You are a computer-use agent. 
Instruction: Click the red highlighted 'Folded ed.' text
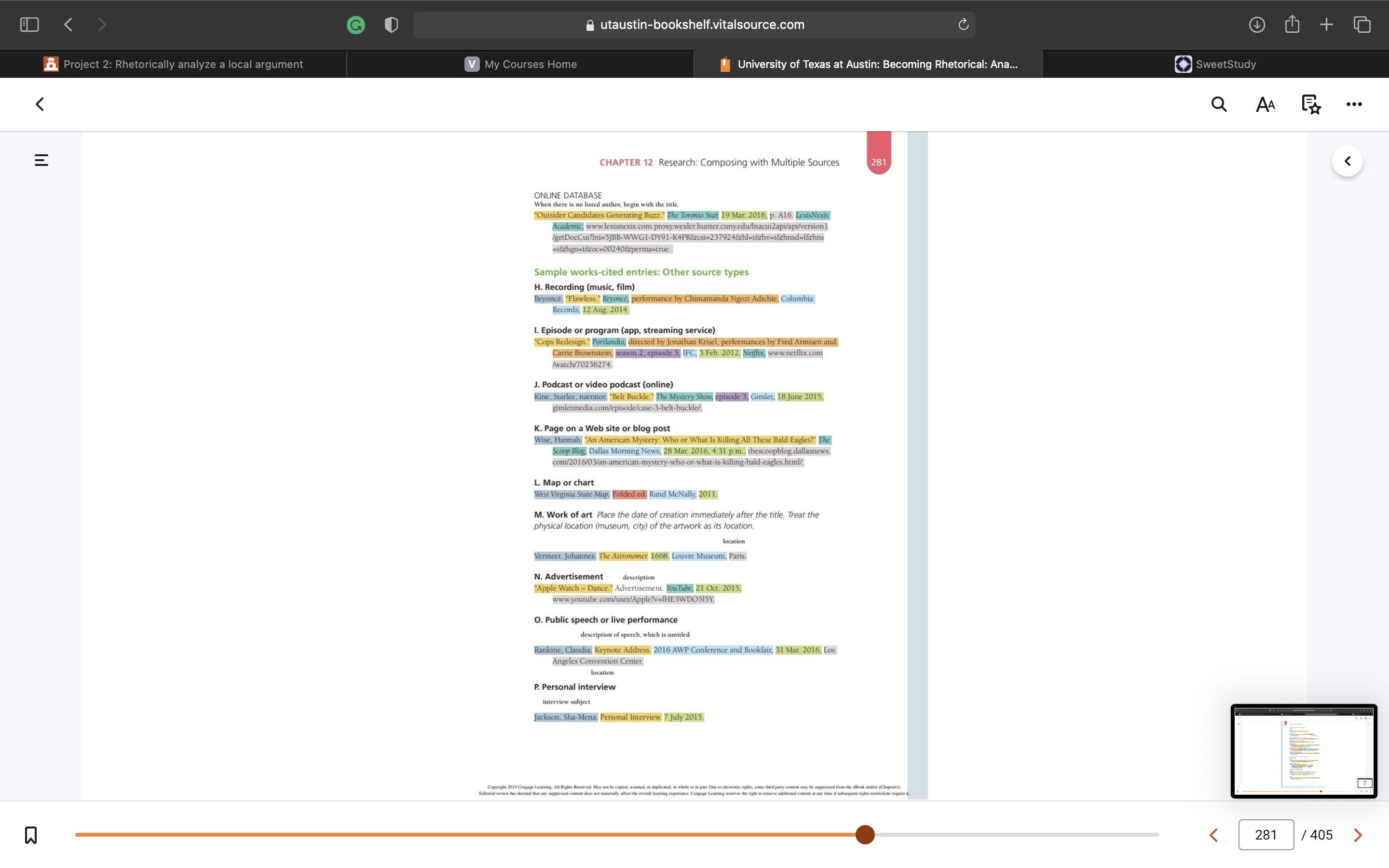click(x=629, y=494)
